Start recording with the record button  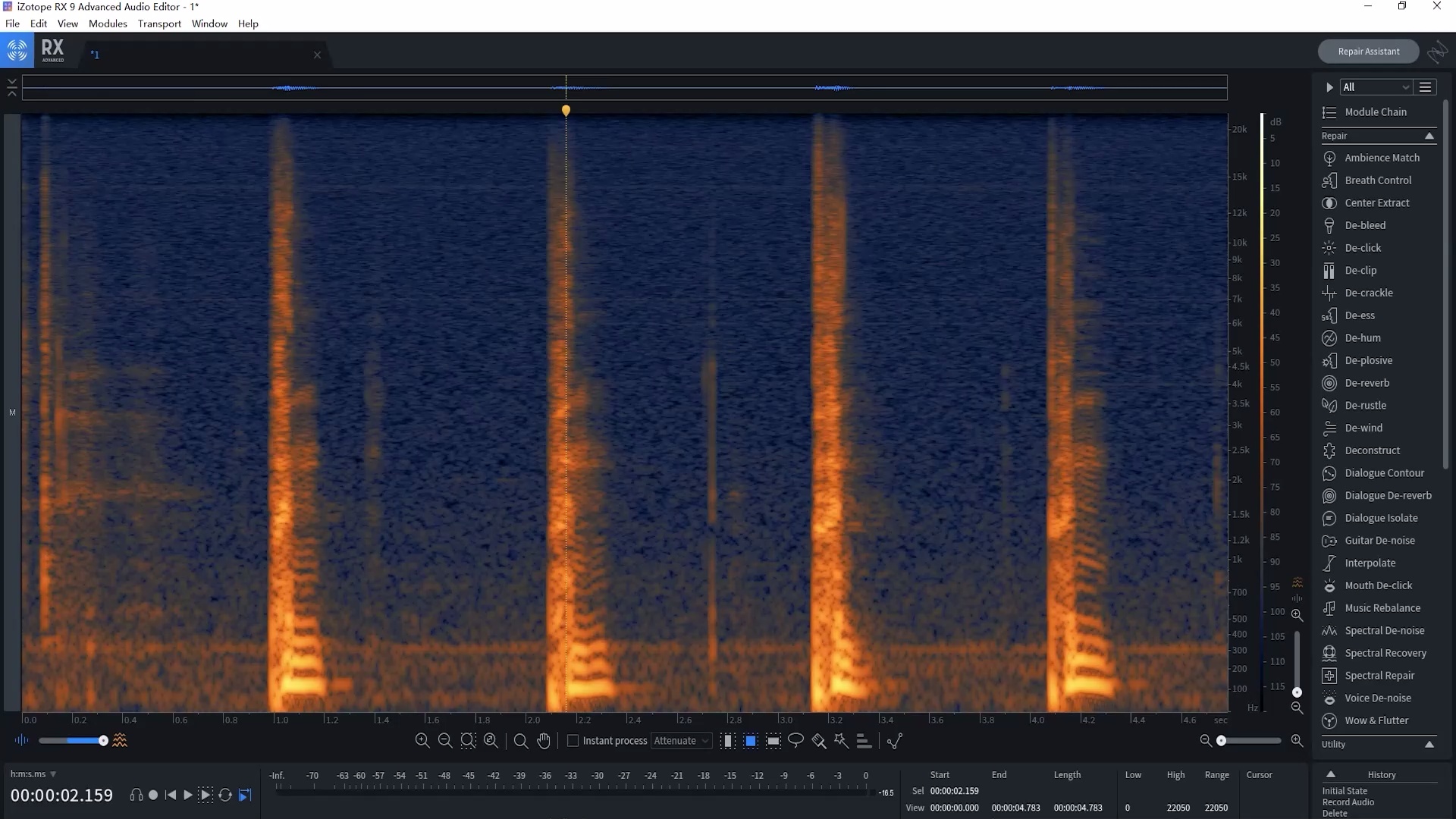point(153,795)
